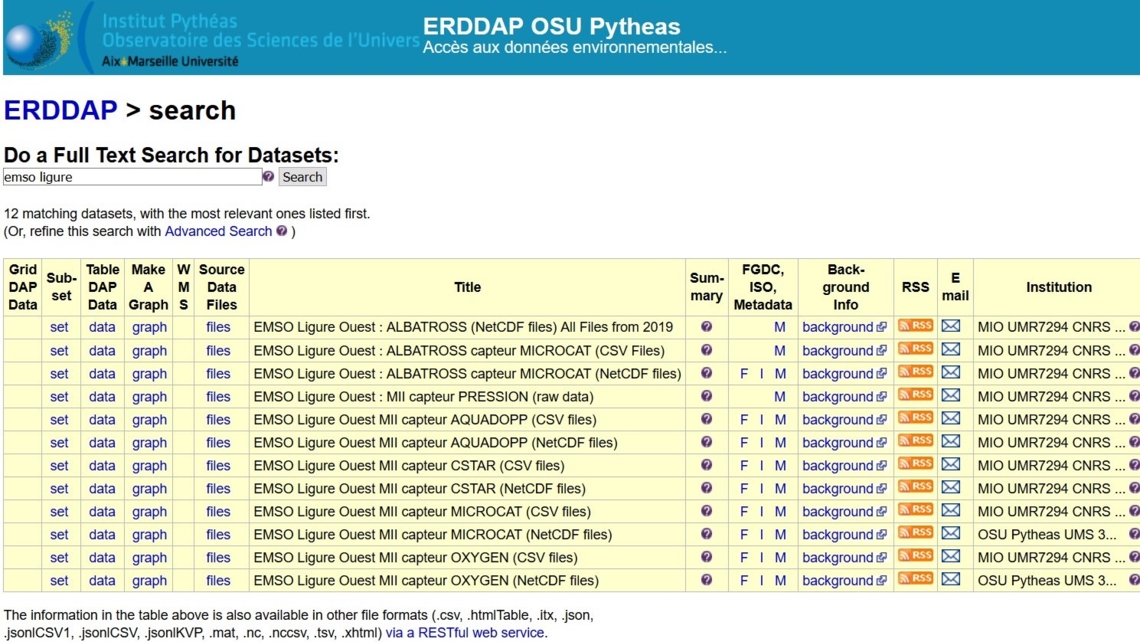Open RSS feed for ALBATROSS MICROCAT (NetCDF files)
This screenshot has width=1140, height=642.
pyautogui.click(x=915, y=372)
